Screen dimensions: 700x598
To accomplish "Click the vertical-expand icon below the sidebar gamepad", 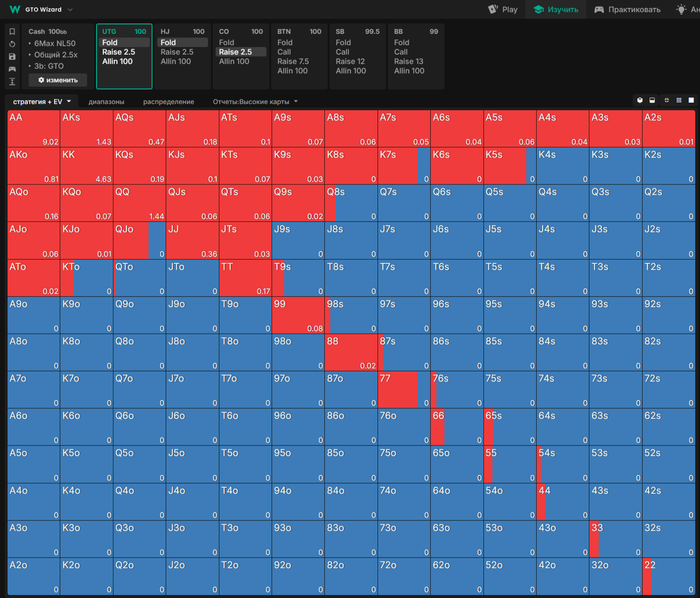I will (12, 81).
